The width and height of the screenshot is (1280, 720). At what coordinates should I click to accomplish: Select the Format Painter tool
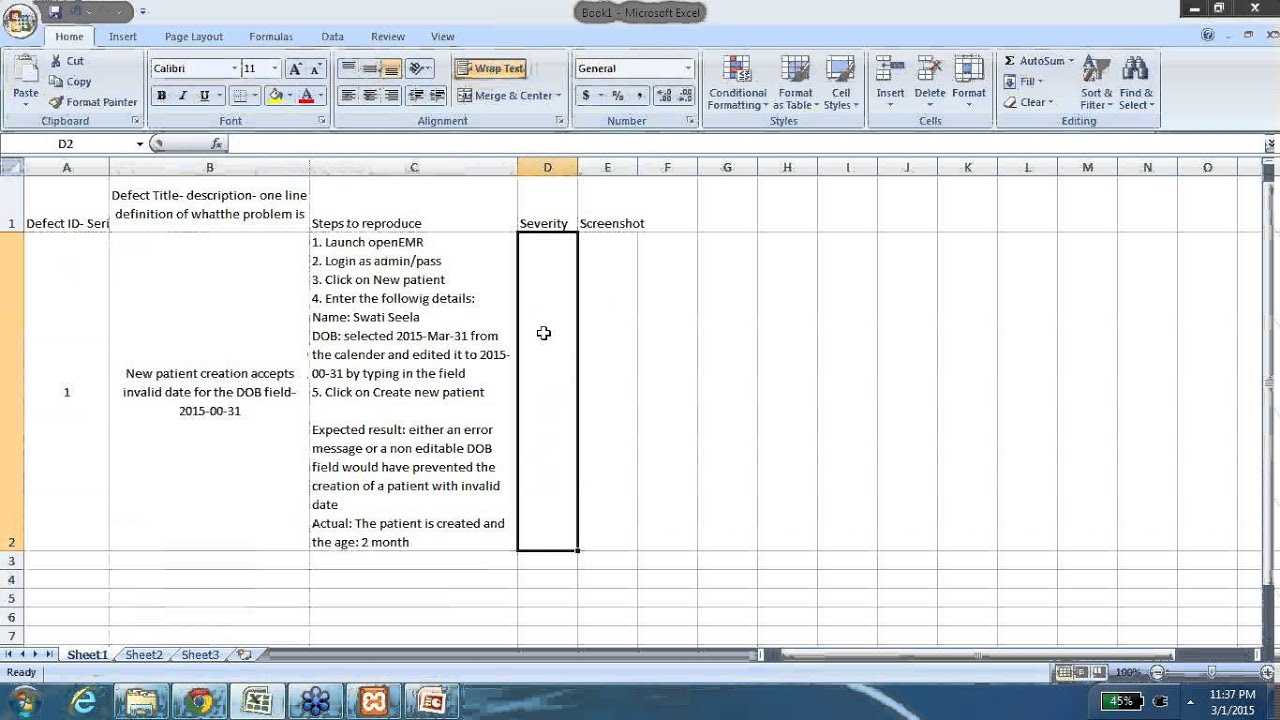[93, 101]
